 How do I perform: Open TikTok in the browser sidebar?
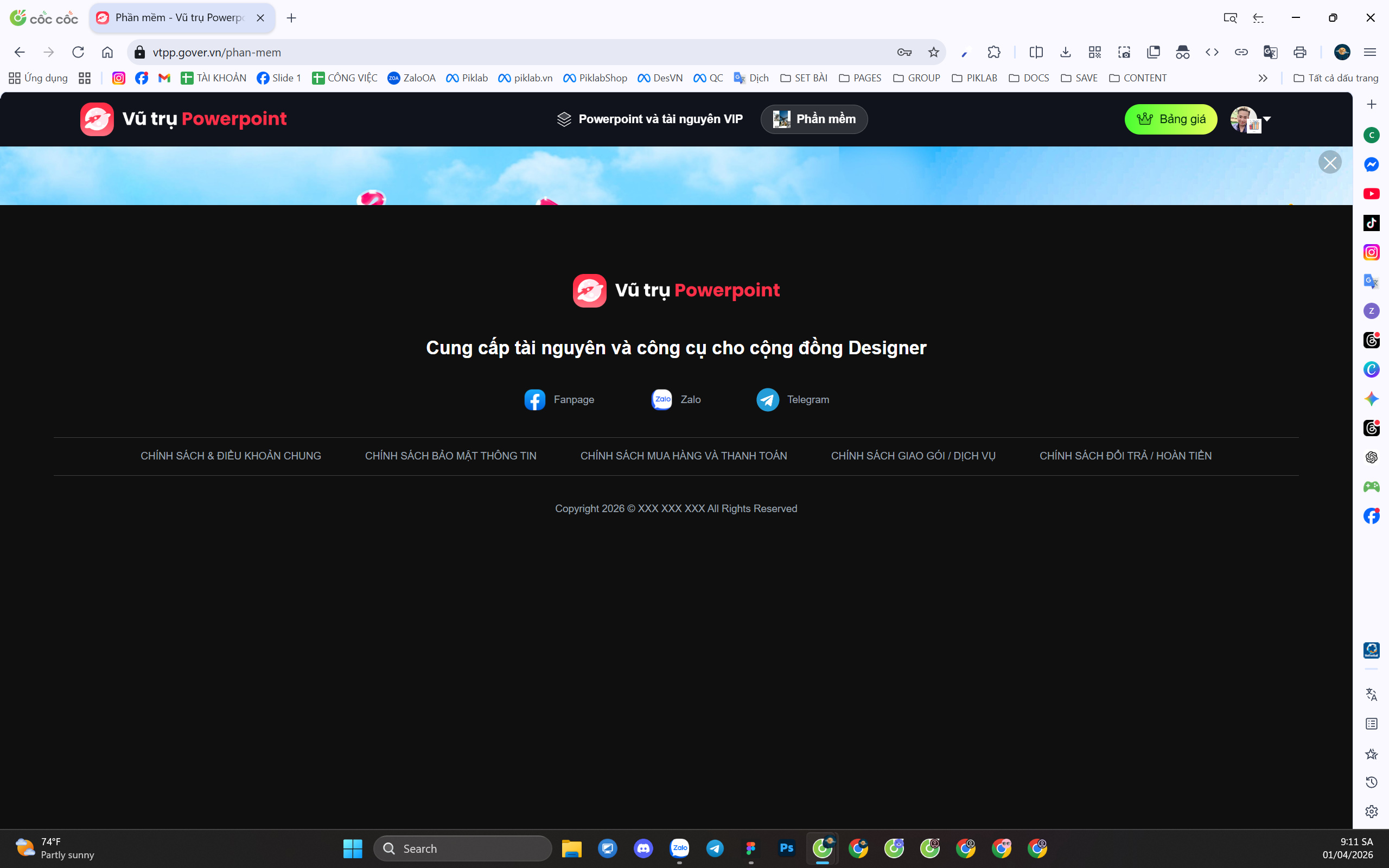pyautogui.click(x=1371, y=224)
